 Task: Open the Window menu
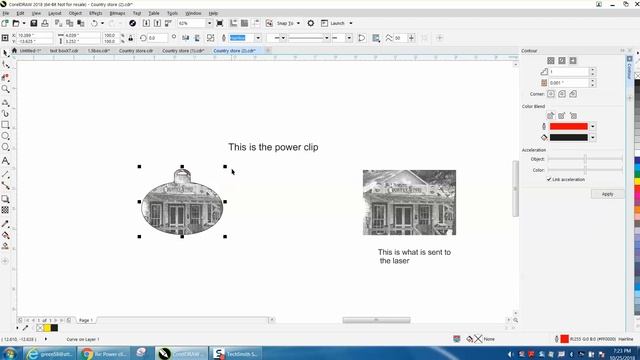(x=193, y=13)
